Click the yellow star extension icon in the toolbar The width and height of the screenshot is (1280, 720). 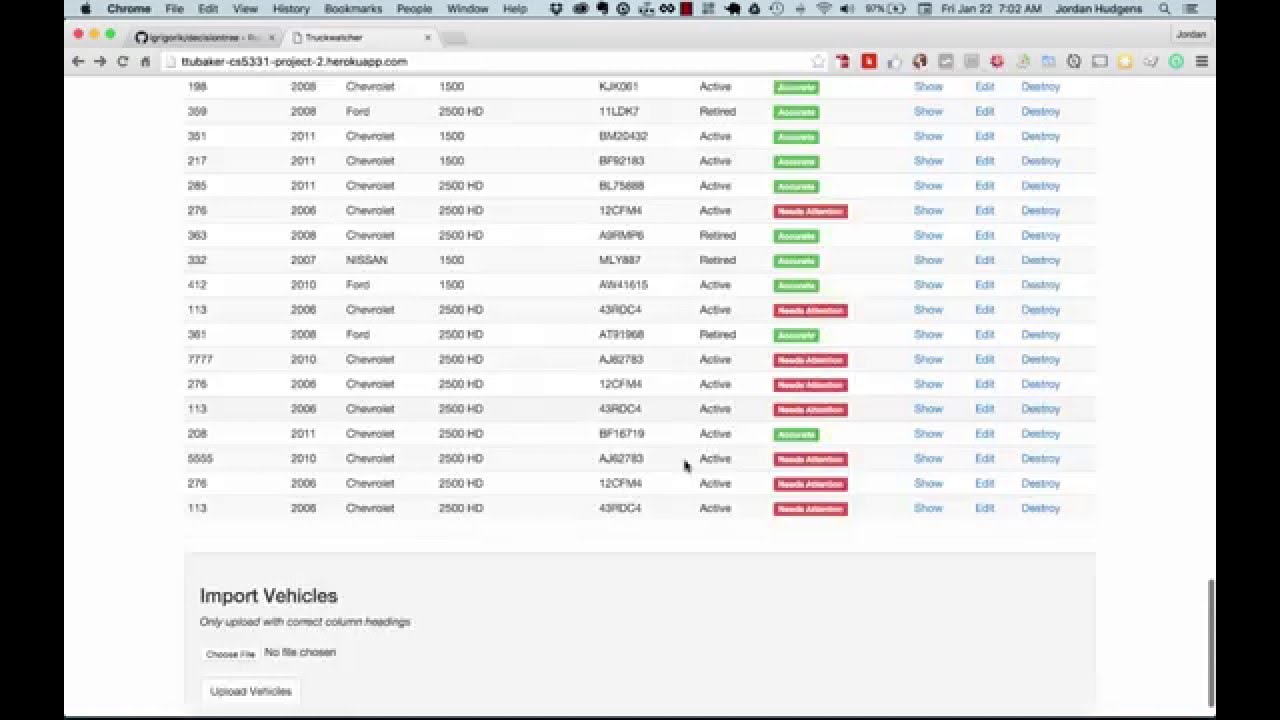tap(1125, 61)
